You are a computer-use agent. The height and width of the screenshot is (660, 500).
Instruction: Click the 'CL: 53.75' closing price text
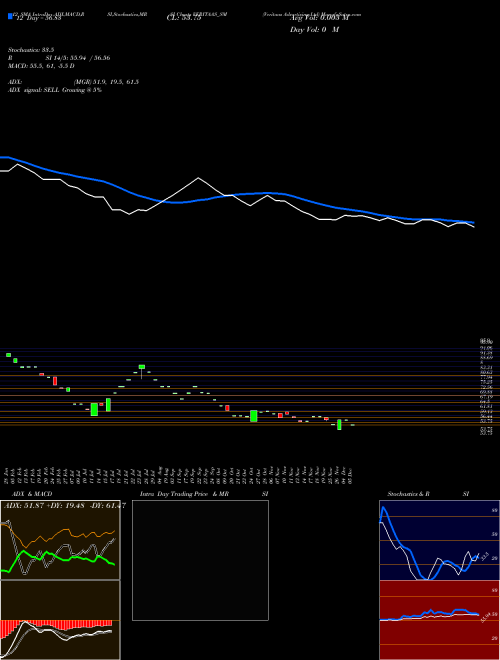click(x=184, y=18)
